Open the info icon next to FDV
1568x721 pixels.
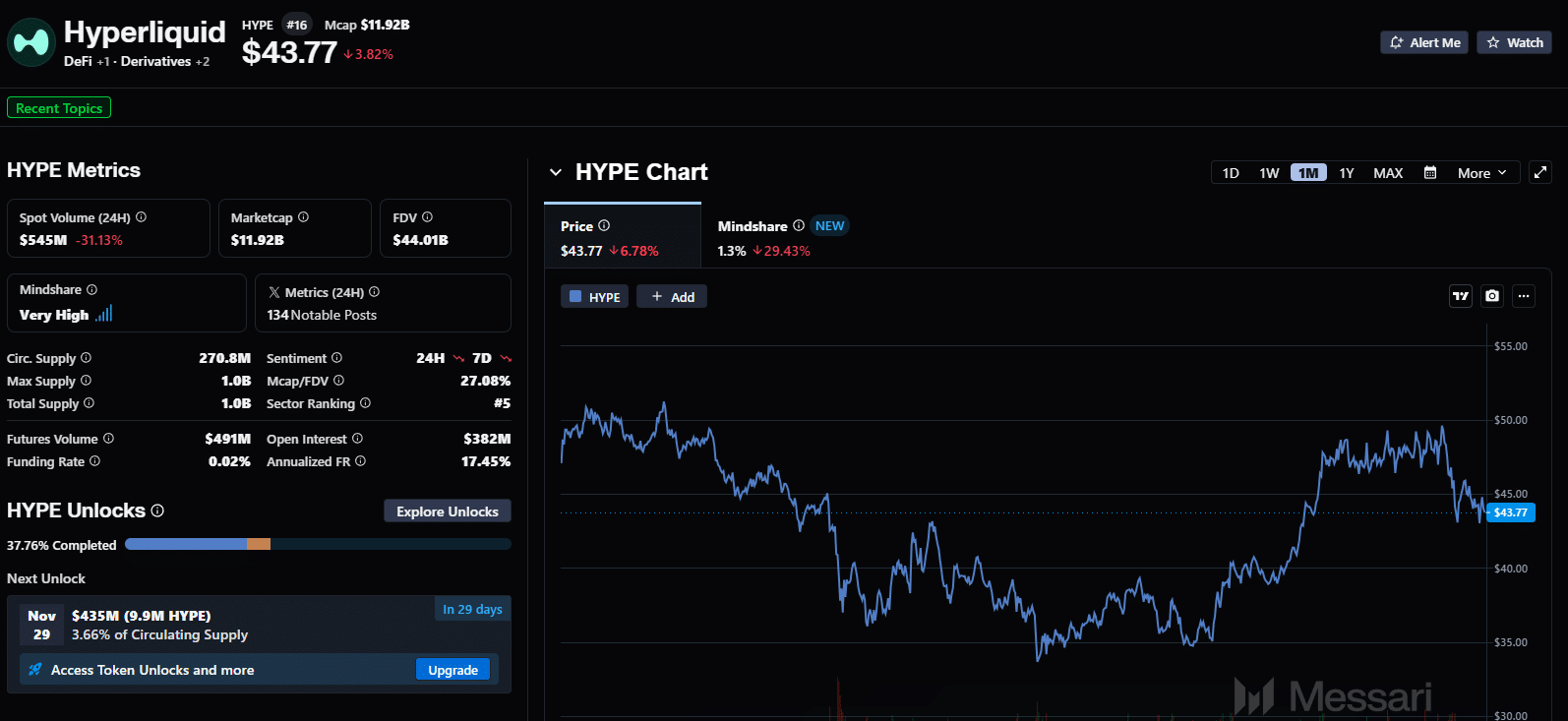pos(427,217)
